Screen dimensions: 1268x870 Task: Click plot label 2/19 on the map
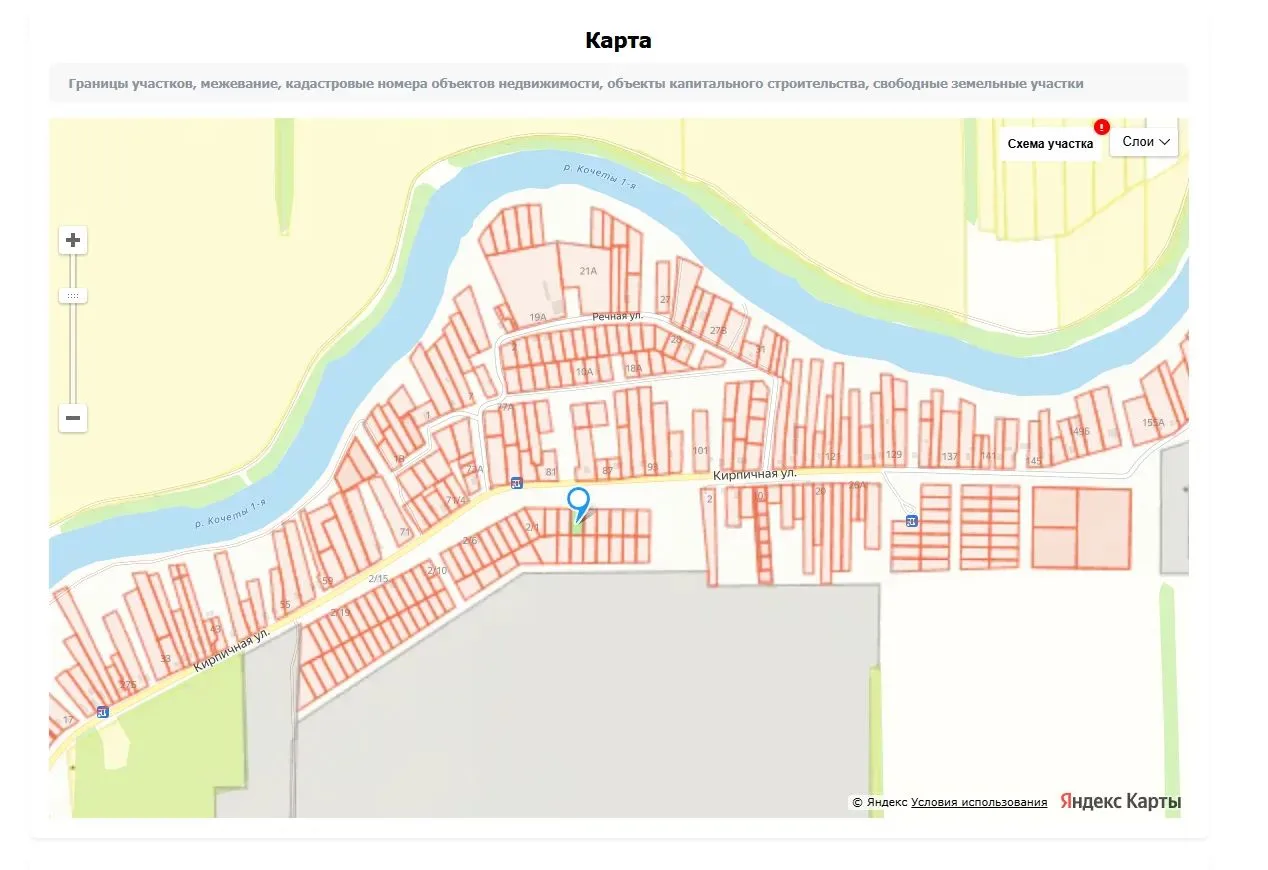pyautogui.click(x=340, y=613)
